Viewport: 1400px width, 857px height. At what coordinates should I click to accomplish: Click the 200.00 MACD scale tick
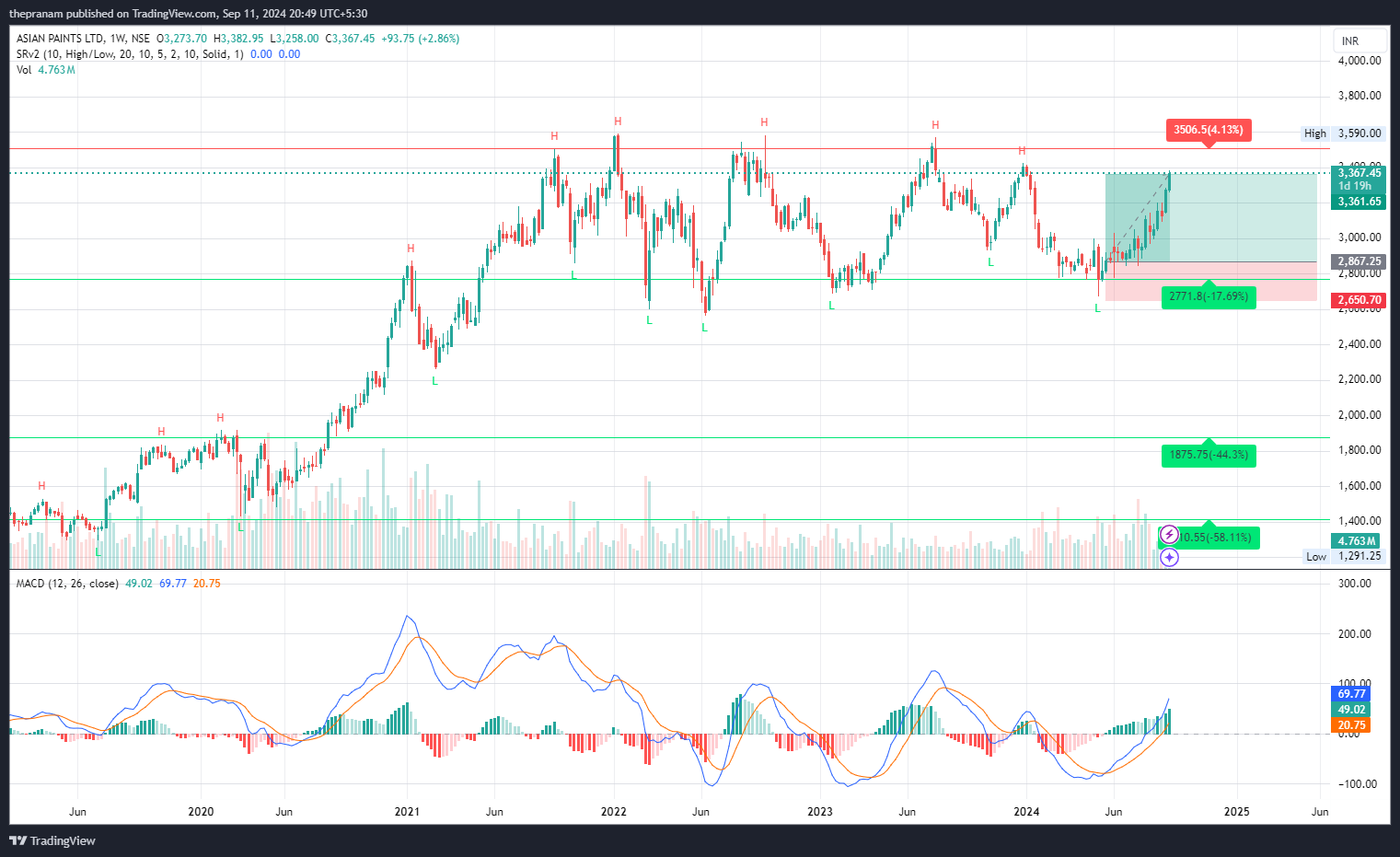pos(1355,634)
